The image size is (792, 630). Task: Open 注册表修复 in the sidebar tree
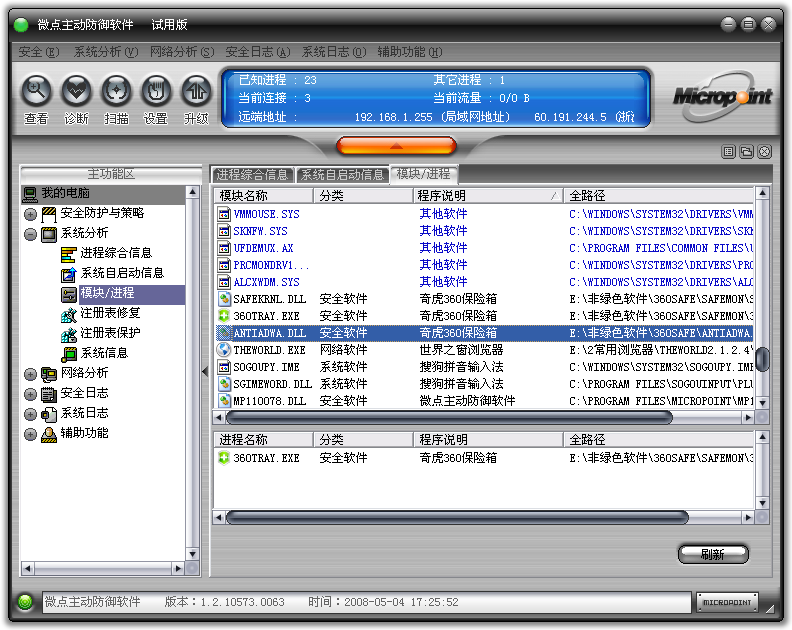pos(110,313)
